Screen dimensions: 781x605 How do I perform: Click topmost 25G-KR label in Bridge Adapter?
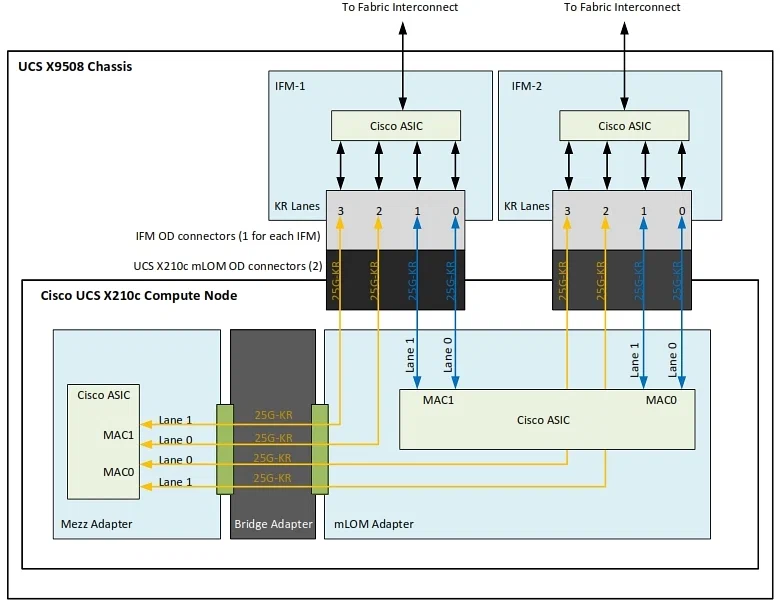tap(273, 415)
